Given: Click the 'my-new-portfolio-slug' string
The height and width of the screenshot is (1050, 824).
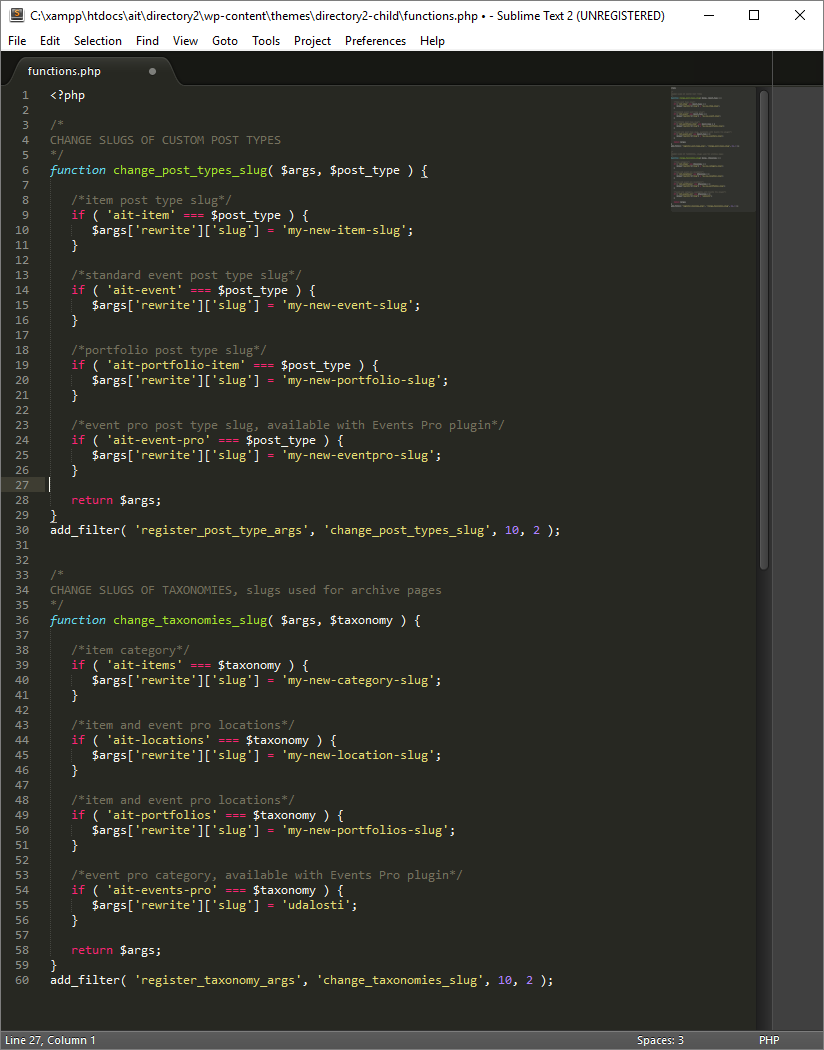Looking at the screenshot, I should click(361, 380).
